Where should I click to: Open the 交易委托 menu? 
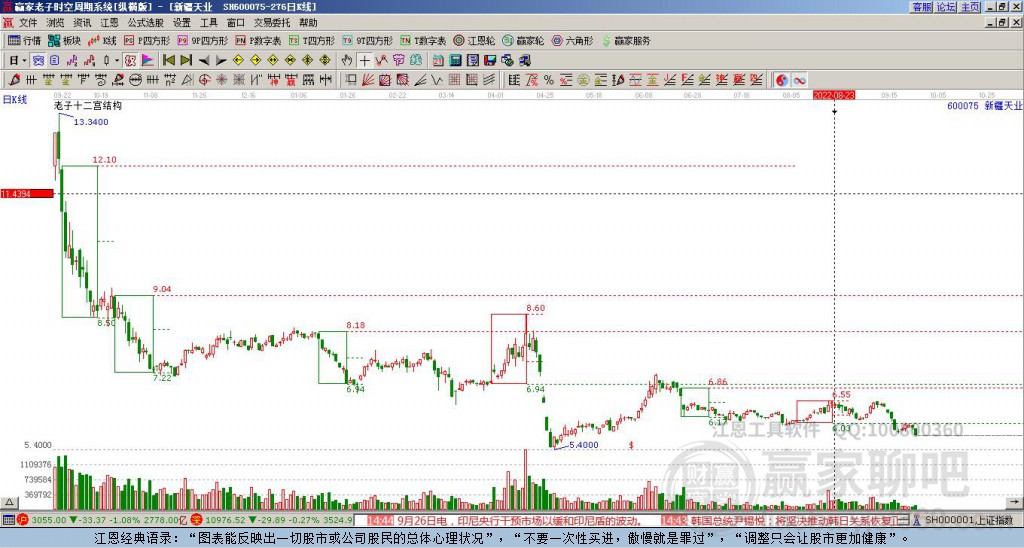click(x=272, y=23)
